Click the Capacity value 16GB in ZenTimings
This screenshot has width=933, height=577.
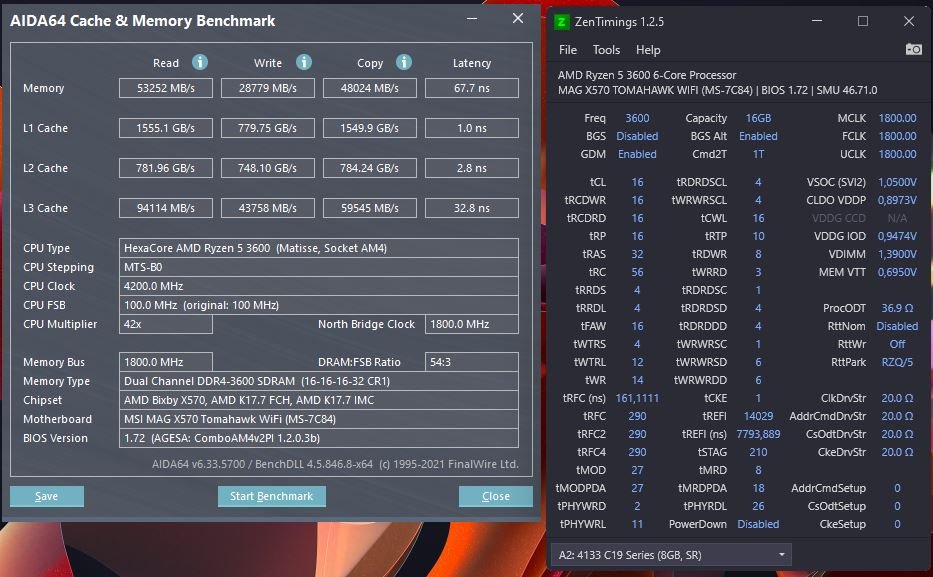click(x=758, y=118)
